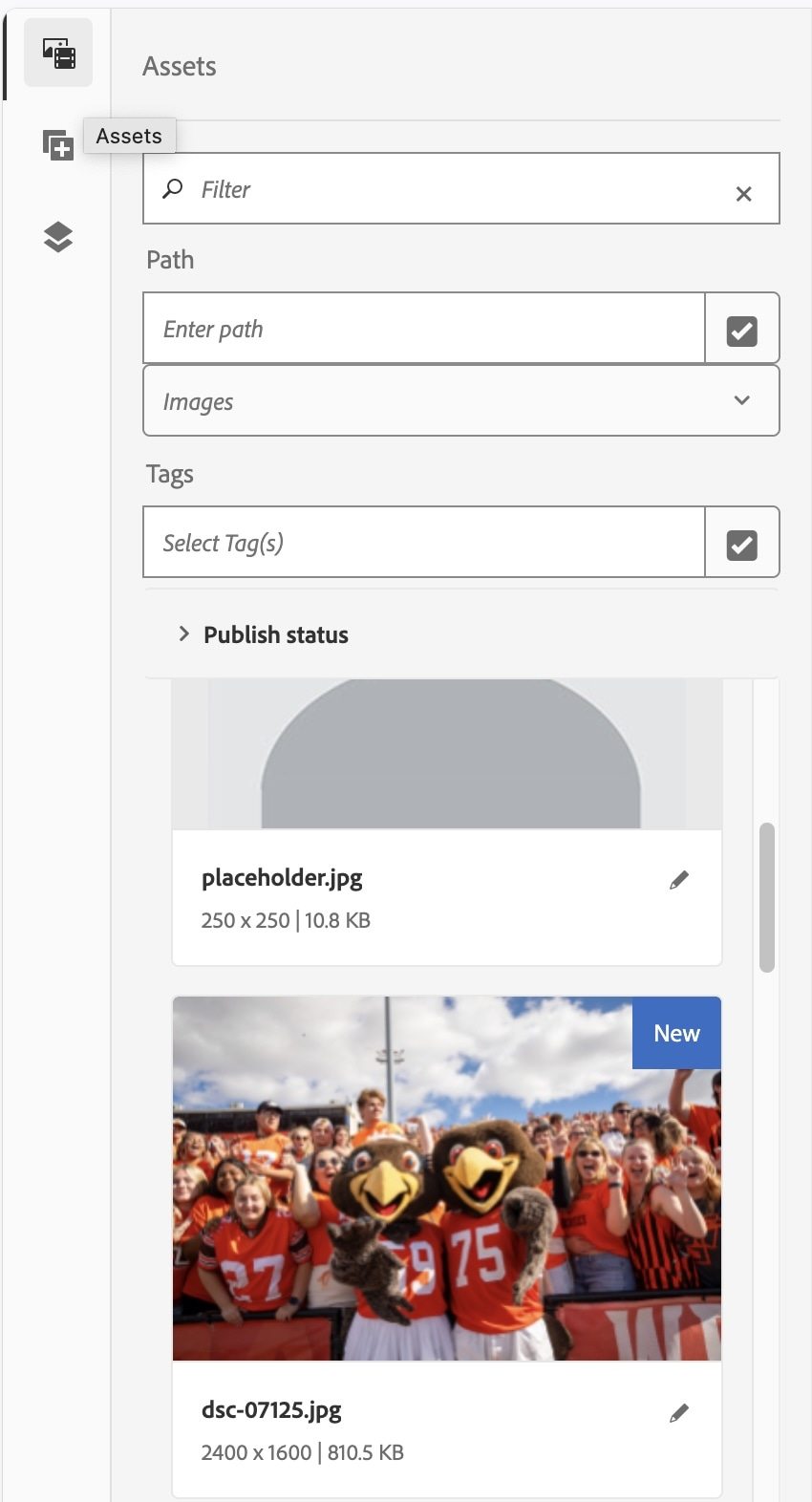The width and height of the screenshot is (812, 1502).
Task: Click the search magnifier icon in Filter
Action: [173, 188]
